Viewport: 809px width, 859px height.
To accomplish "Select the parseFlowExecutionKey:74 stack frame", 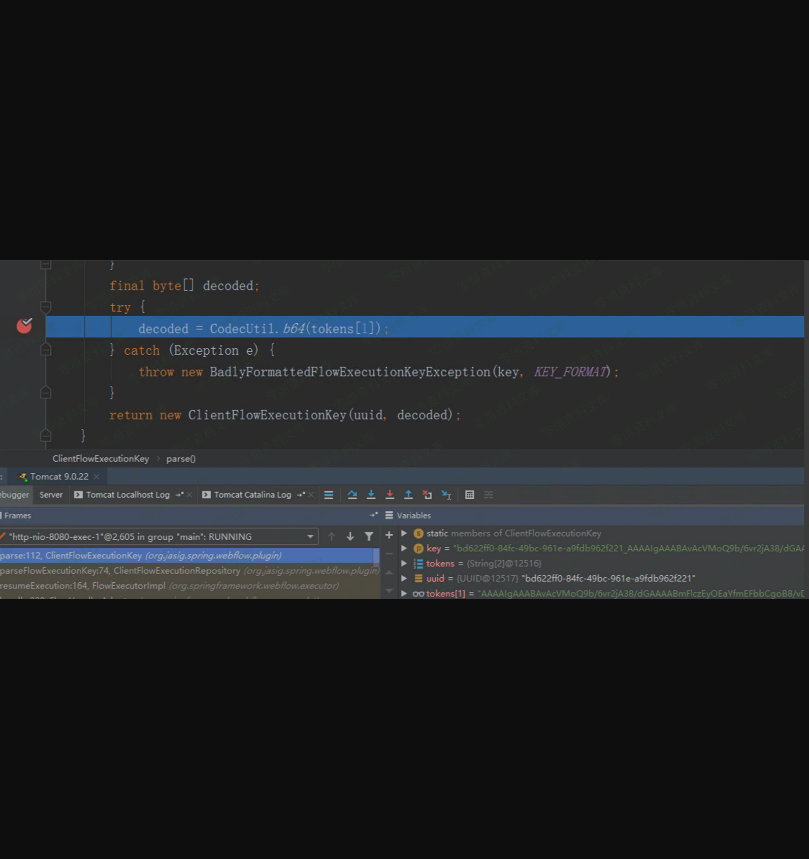I will click(150, 570).
